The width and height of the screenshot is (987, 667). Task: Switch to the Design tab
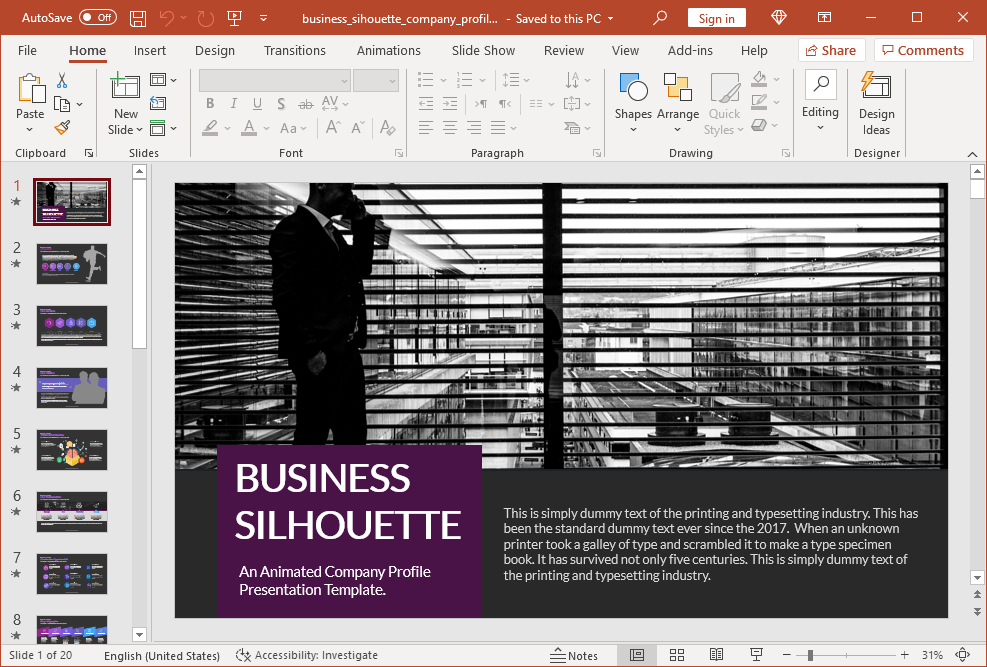215,50
